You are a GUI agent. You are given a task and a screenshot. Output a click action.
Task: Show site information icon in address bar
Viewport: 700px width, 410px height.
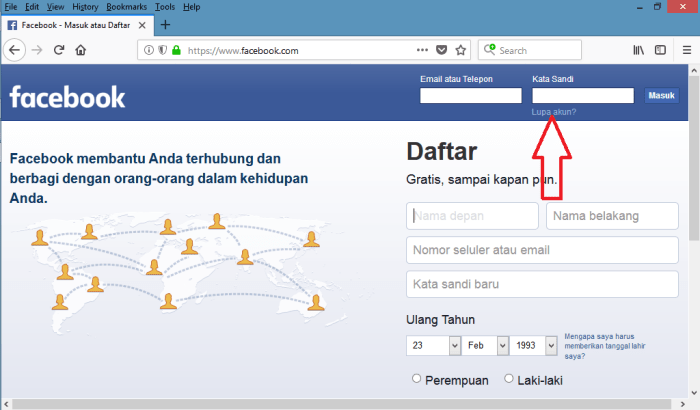(x=149, y=50)
